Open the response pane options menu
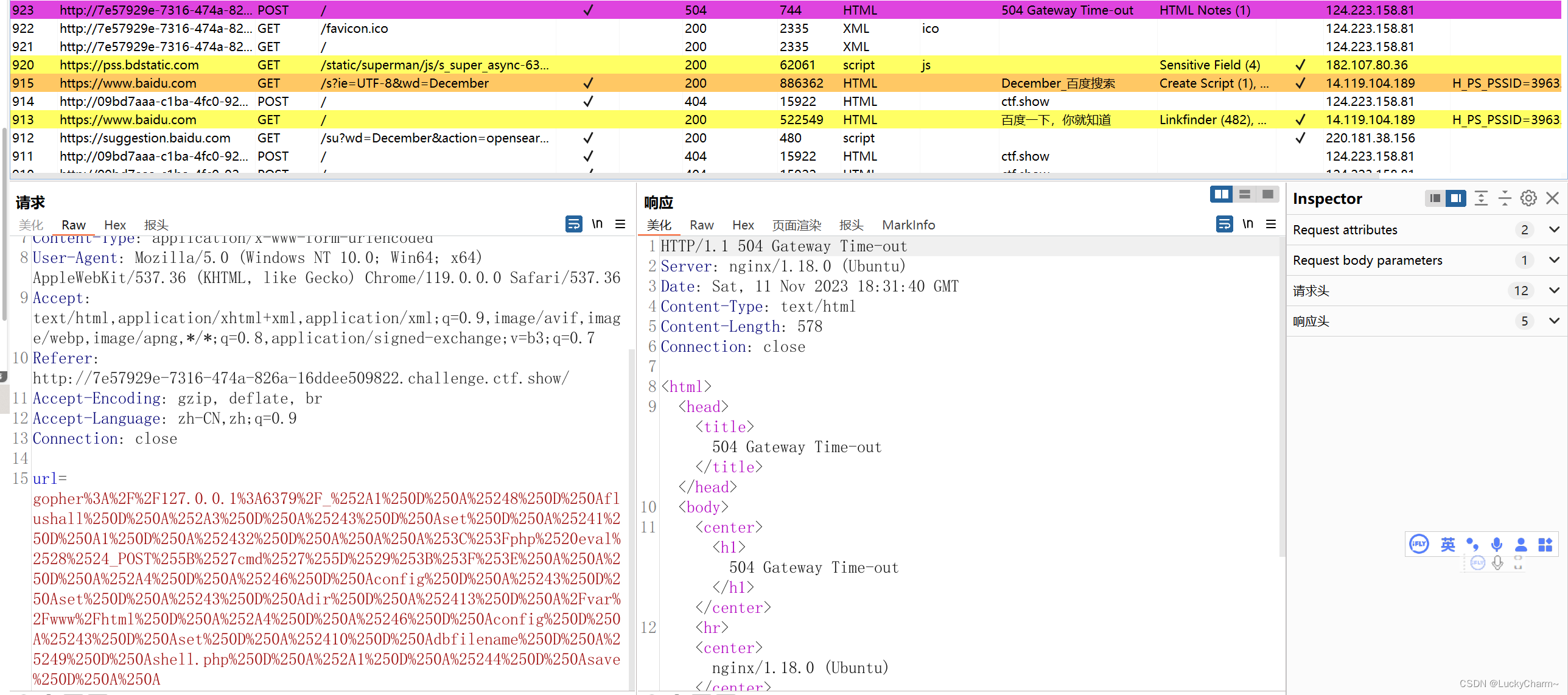Viewport: 1568px width, 695px height. 1271,224
